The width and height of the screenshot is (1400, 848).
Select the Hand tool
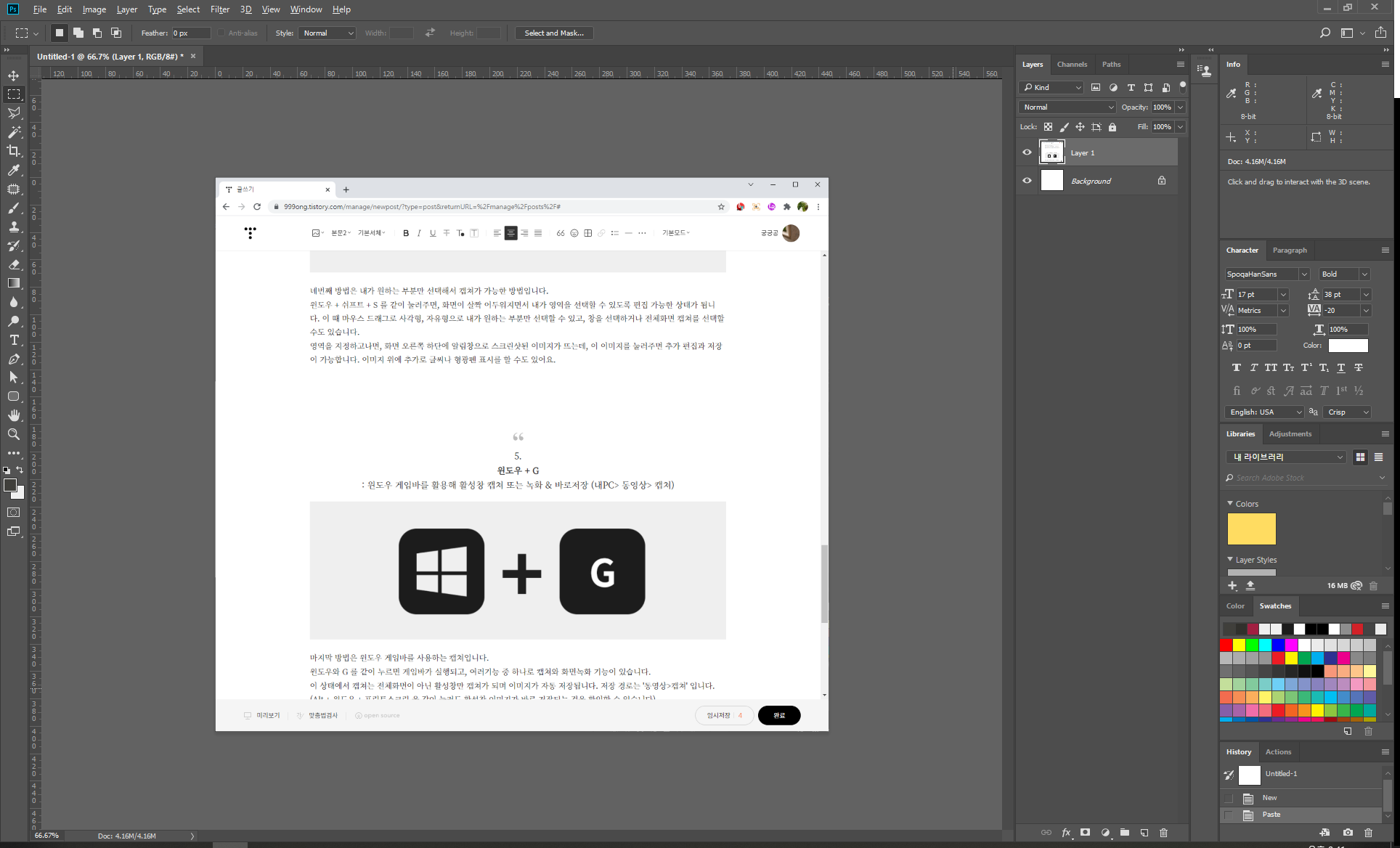point(14,415)
